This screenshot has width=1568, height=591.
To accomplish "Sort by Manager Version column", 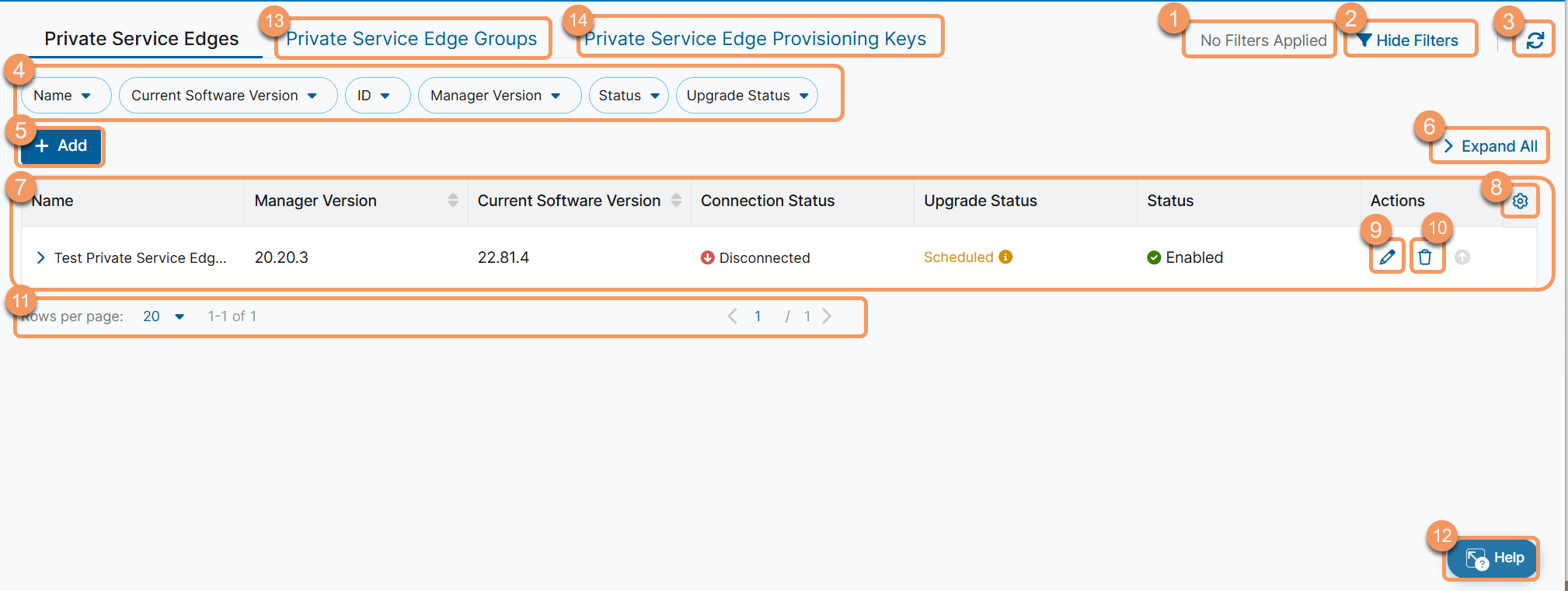I will point(453,201).
